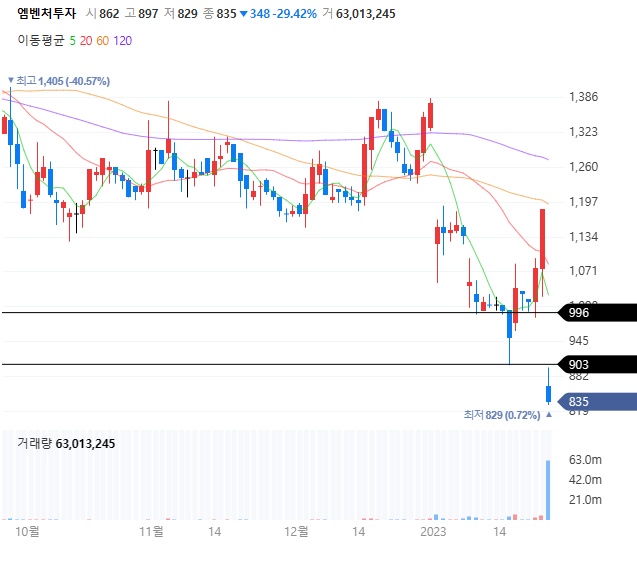Click the change value 348 -29.42%
Image resolution: width=637 pixels, height=561 pixels.
[x=283, y=14]
